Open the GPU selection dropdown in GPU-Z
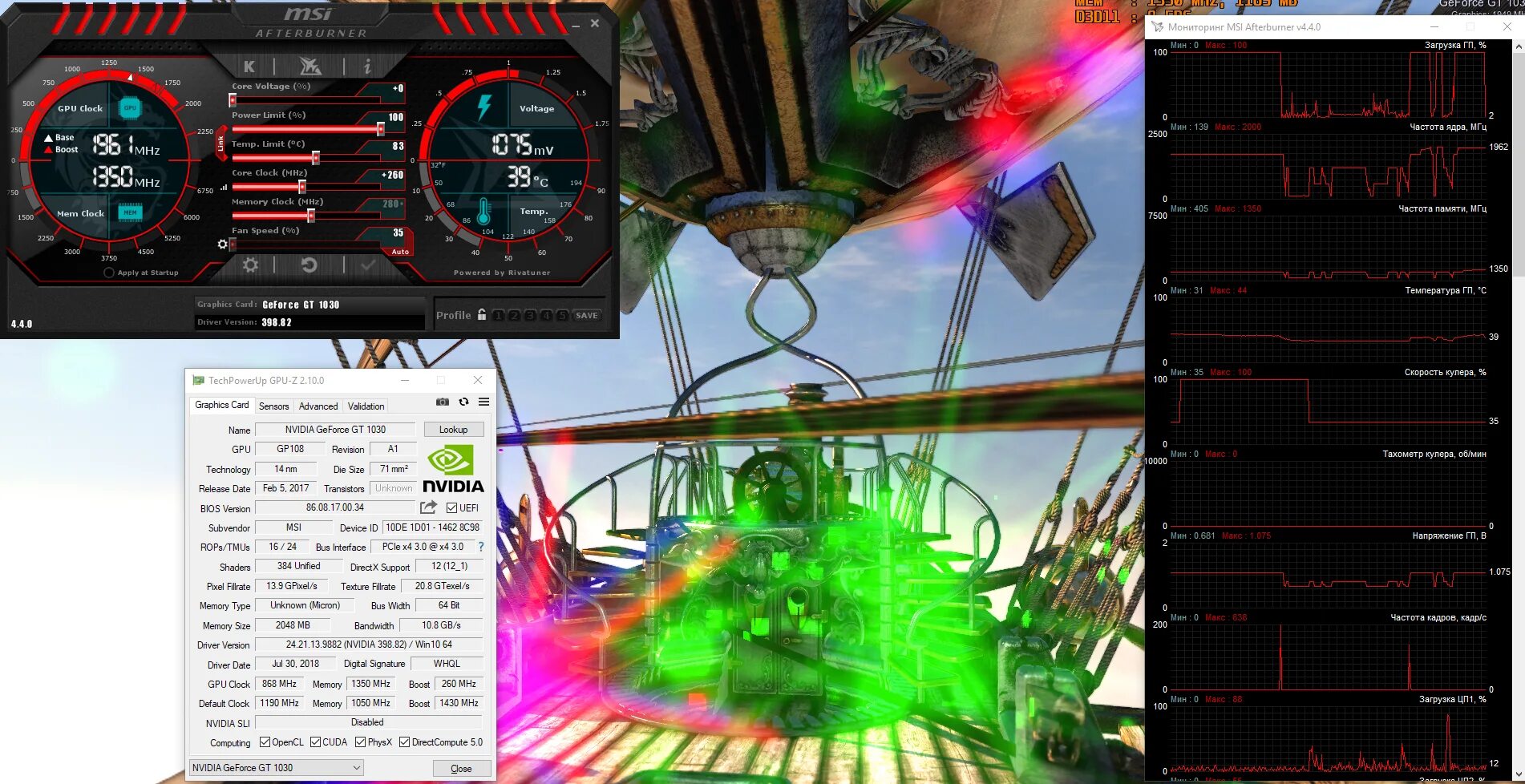This screenshot has width=1525, height=784. [x=277, y=767]
